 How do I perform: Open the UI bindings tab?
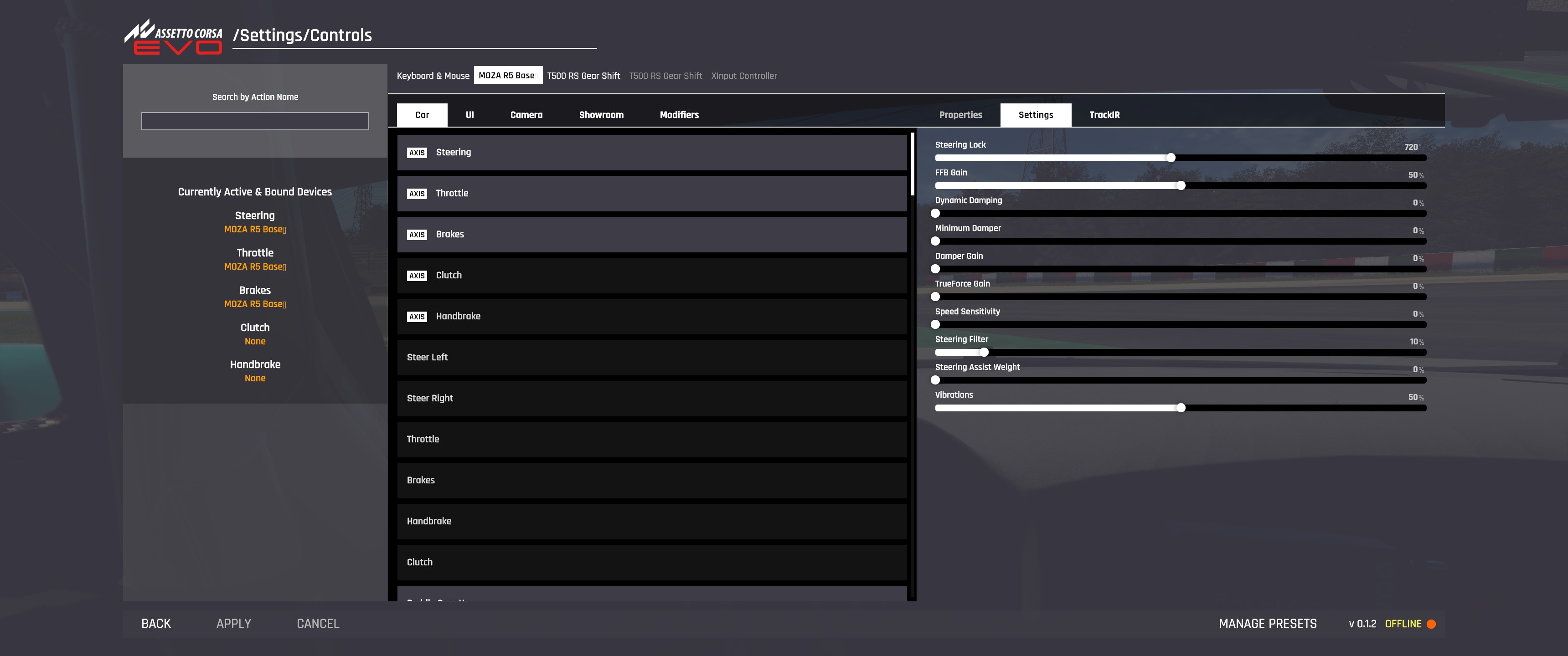coord(469,115)
